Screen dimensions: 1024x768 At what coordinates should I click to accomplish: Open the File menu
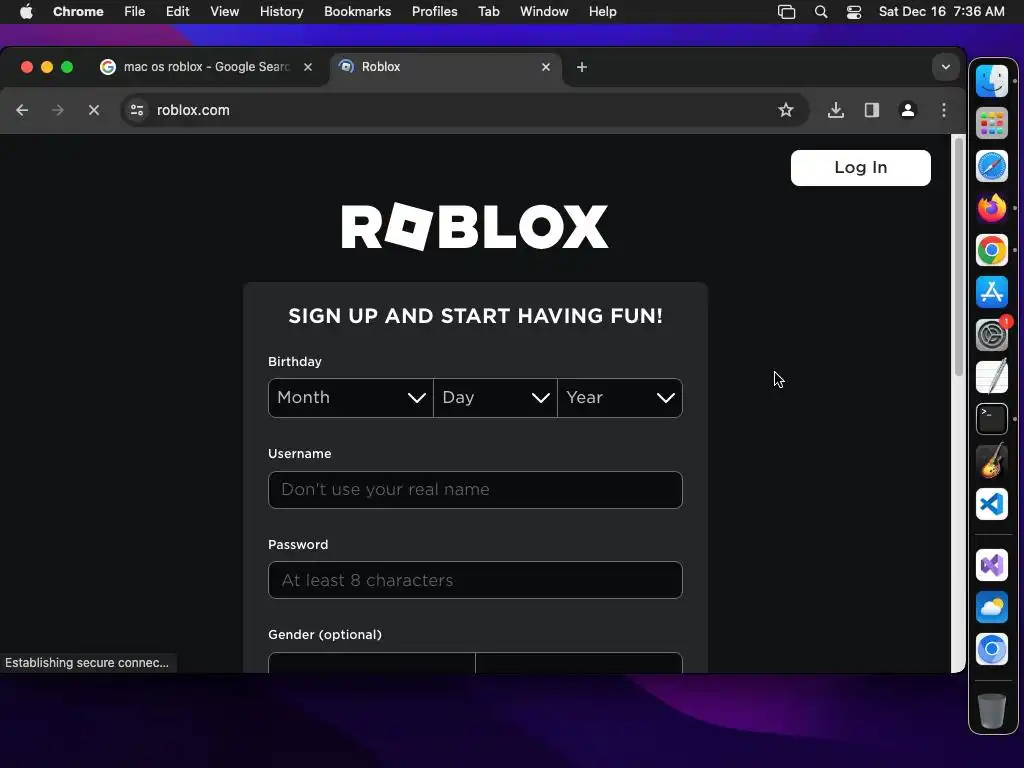pos(135,12)
